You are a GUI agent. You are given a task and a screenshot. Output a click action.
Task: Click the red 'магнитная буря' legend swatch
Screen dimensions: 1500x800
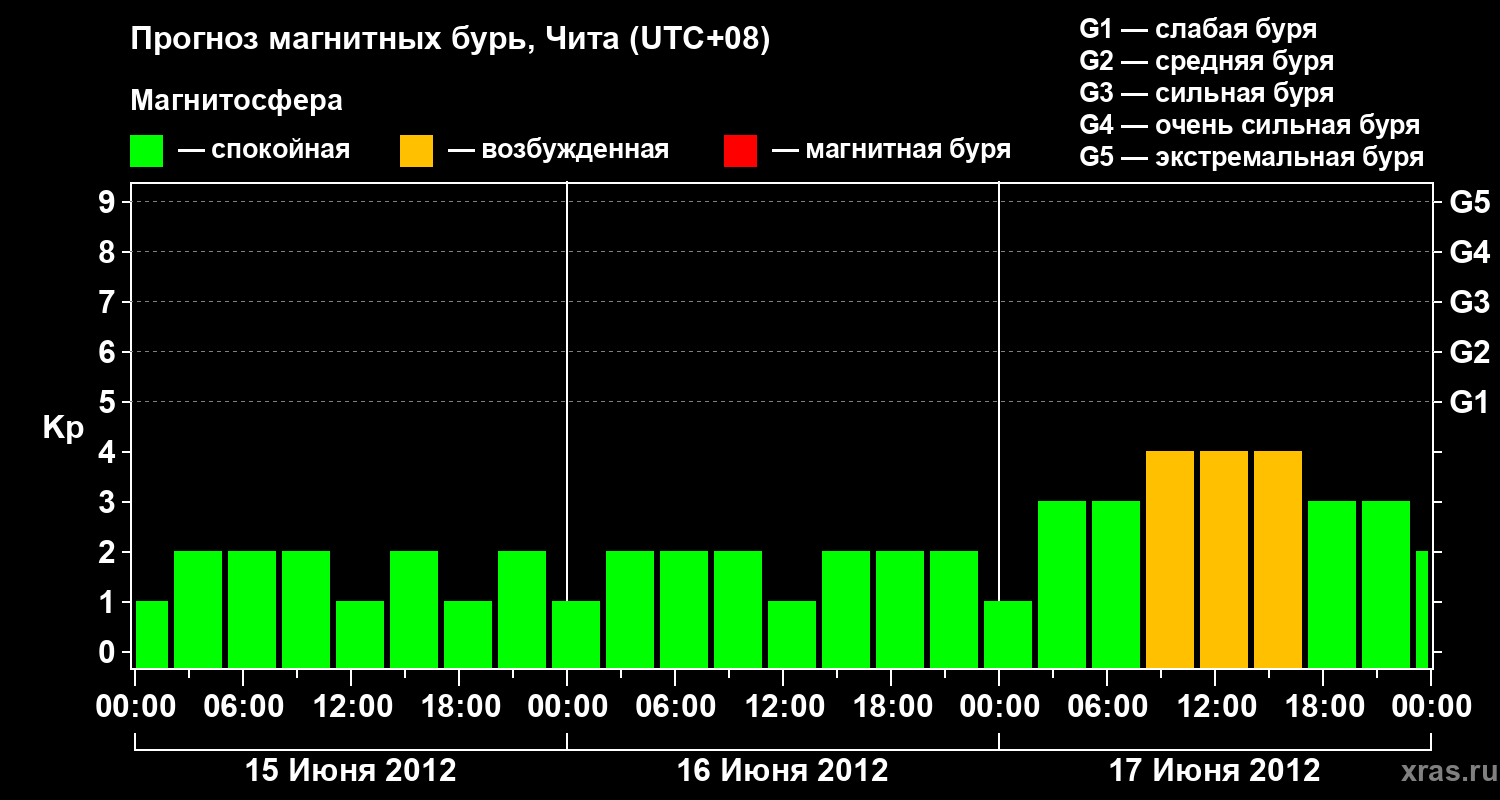(740, 151)
